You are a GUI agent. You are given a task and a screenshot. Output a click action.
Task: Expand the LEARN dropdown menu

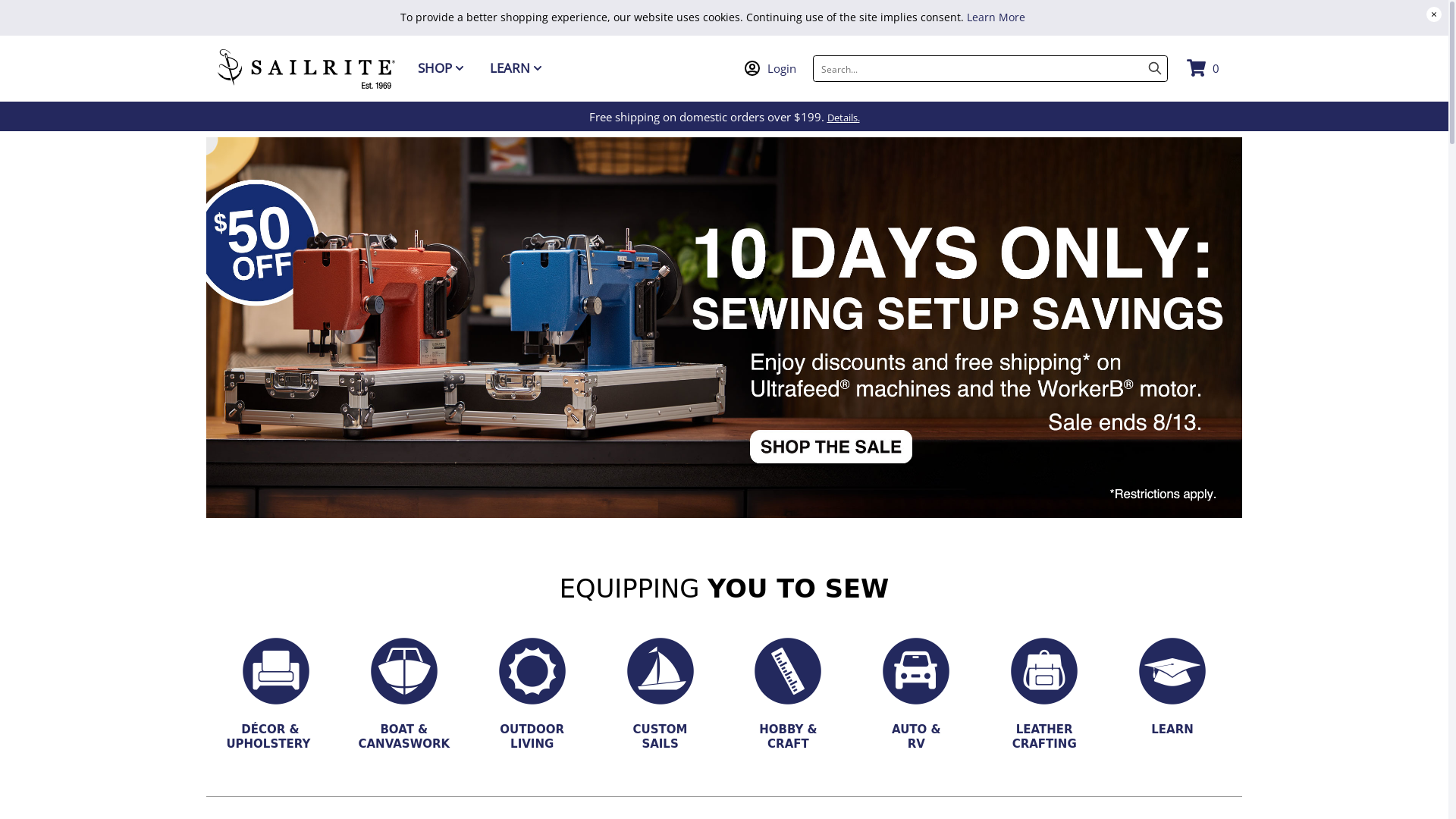point(516,68)
